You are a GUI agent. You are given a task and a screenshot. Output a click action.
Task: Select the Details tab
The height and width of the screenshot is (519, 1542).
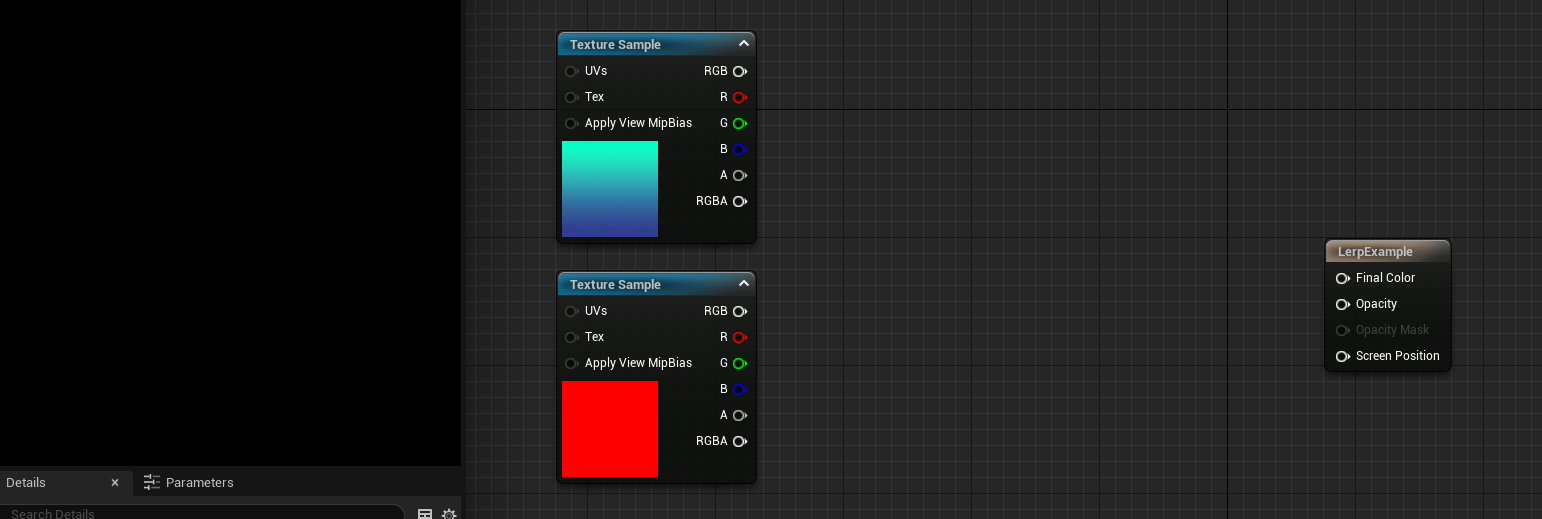click(x=27, y=482)
